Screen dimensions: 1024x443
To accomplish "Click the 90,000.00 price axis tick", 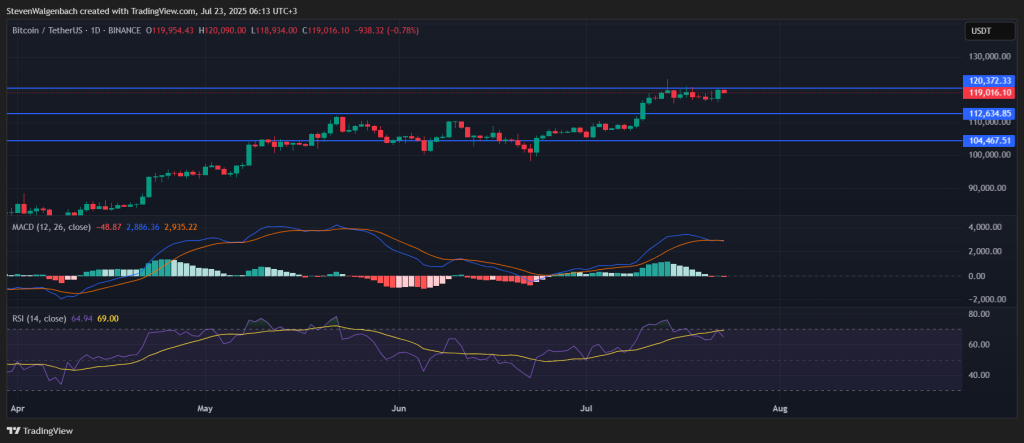I will [987, 188].
